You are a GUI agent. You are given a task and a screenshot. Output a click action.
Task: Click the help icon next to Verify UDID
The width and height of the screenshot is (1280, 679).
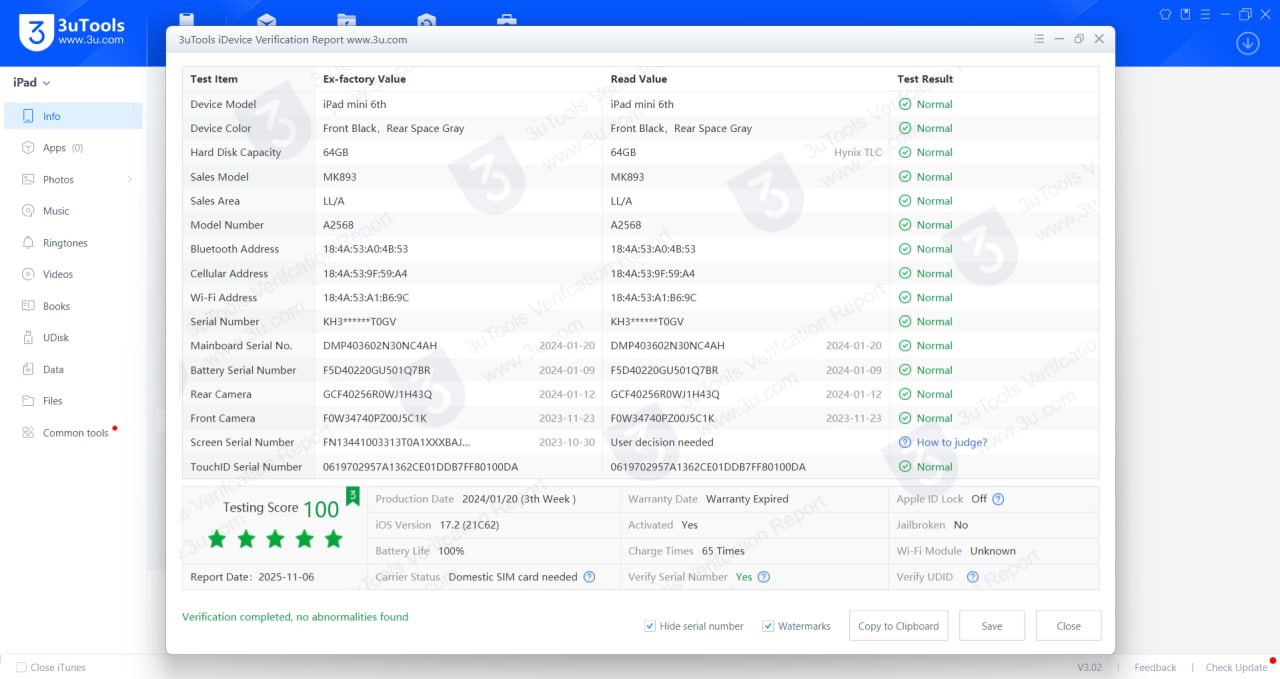tap(972, 577)
